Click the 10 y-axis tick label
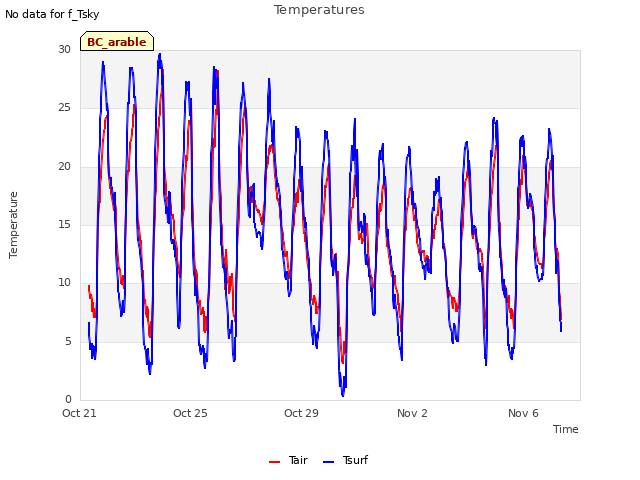 click(64, 282)
